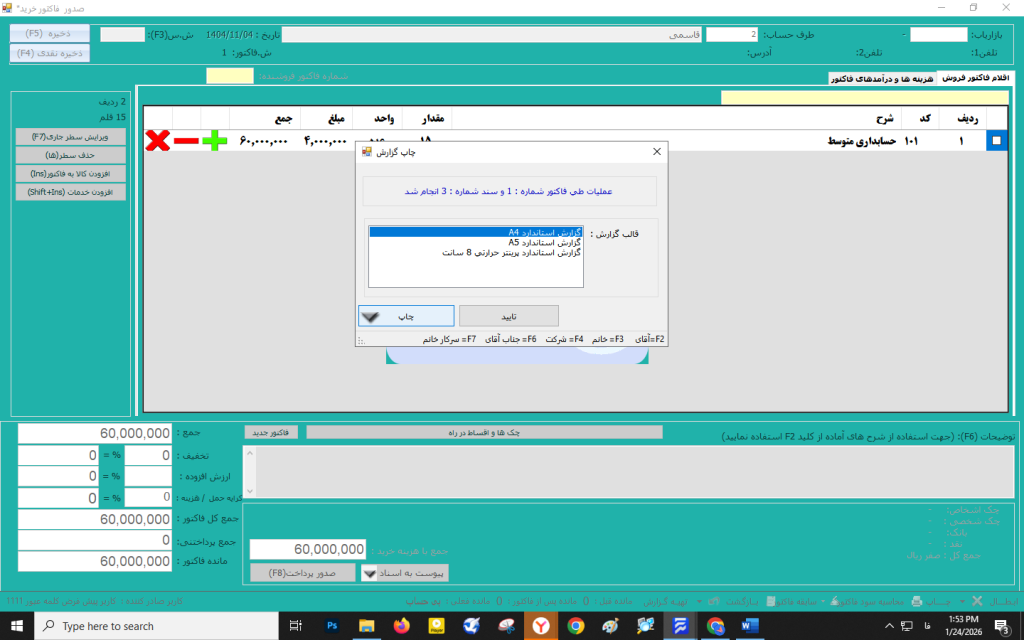Viewport: 1024px width, 640px height.
Task: Toggle the checkbox for row 1
Action: click(996, 142)
